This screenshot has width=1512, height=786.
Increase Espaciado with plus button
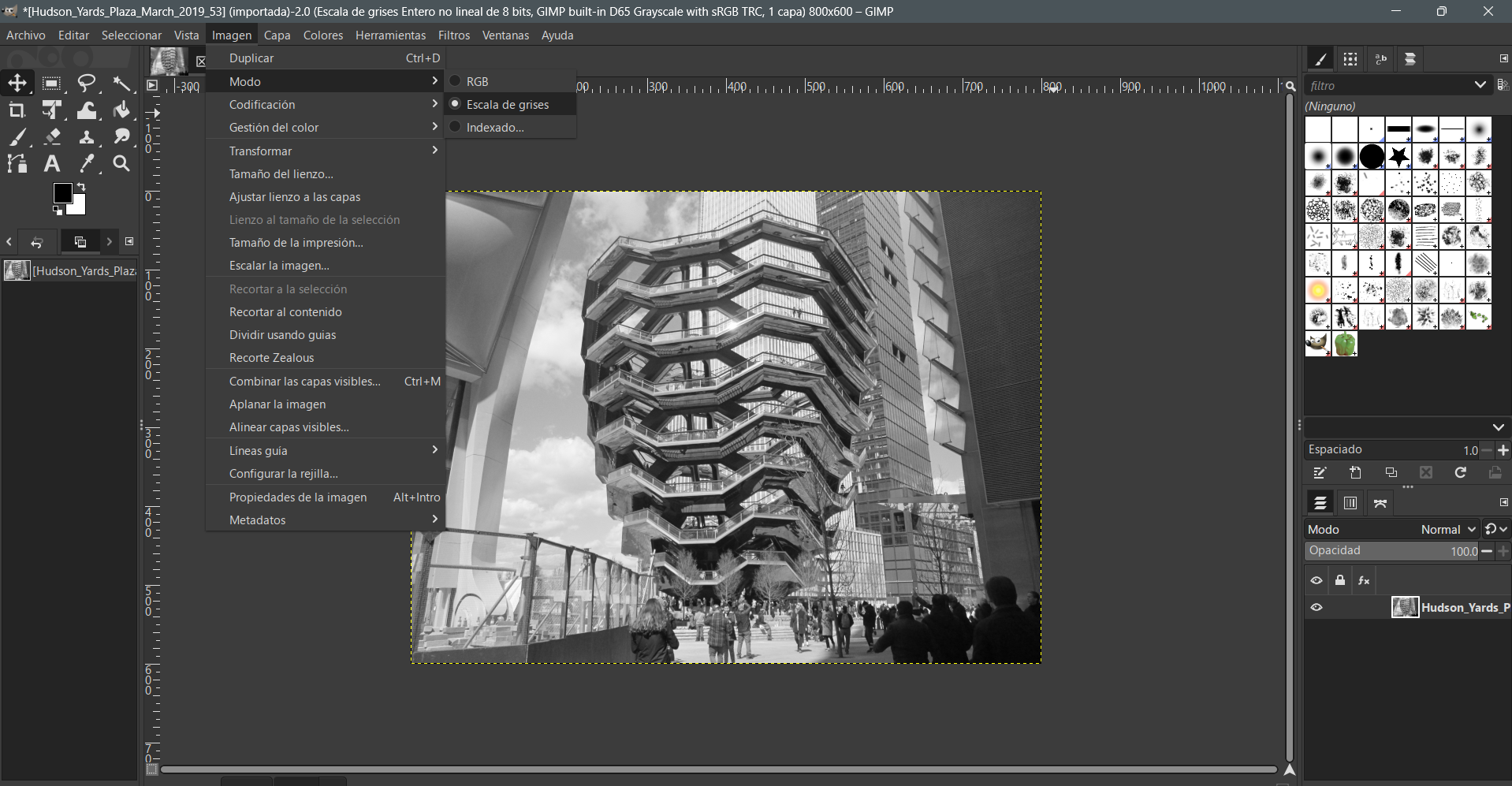(x=1503, y=450)
